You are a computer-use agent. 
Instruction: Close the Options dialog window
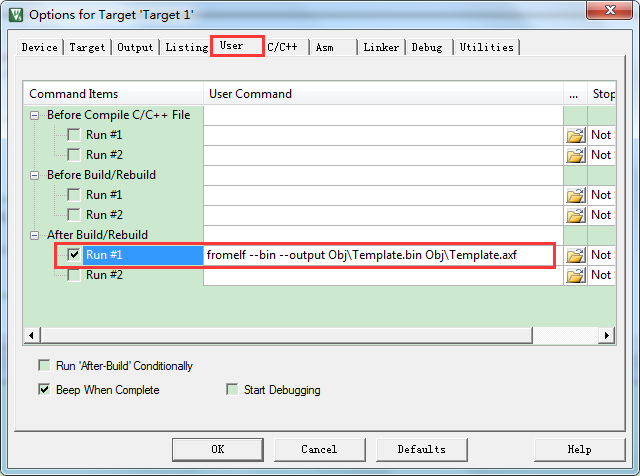610,9
